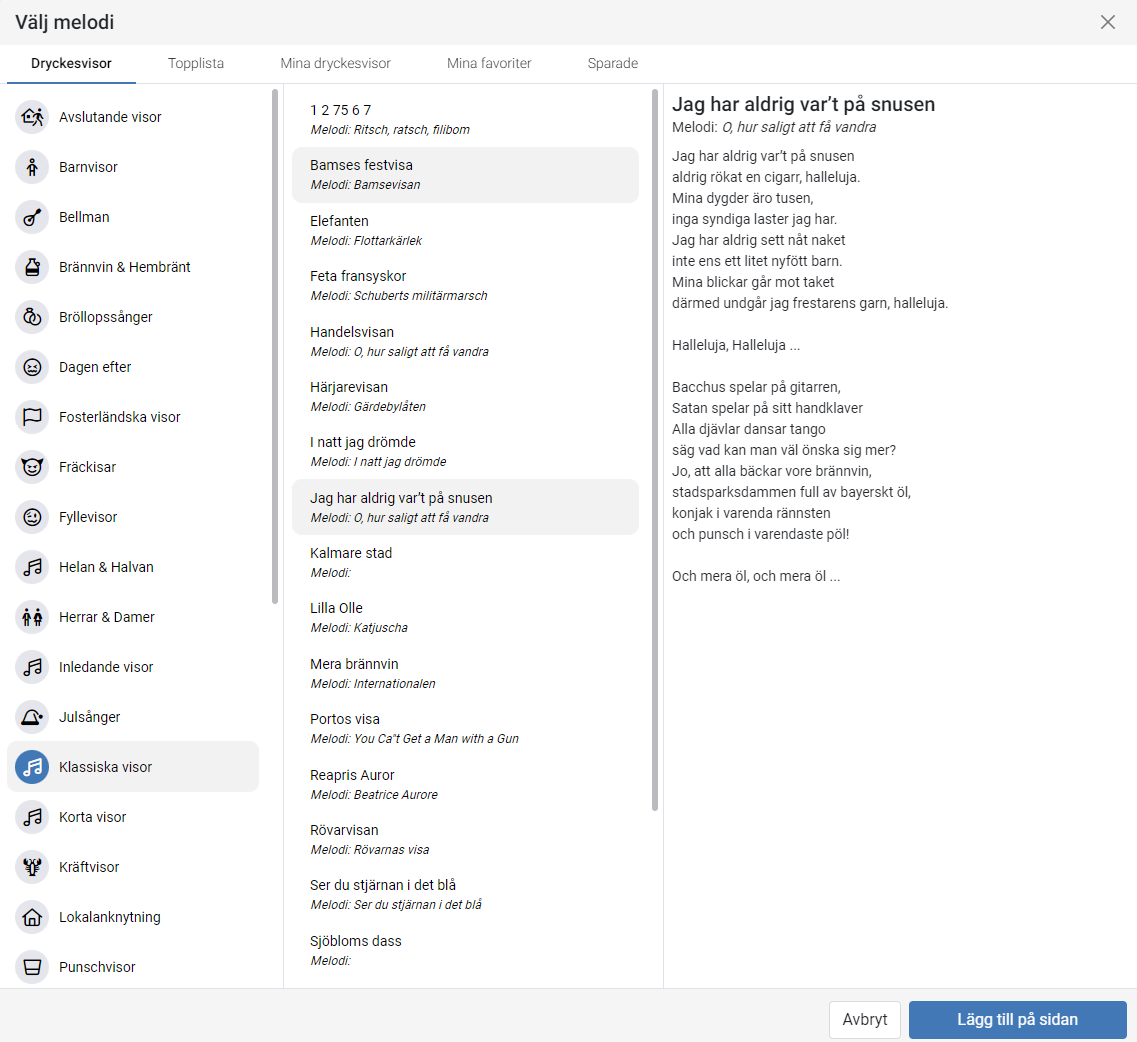Image resolution: width=1137 pixels, height=1042 pixels.
Task: Click the Fräckisar devil face icon
Action: (x=32, y=467)
